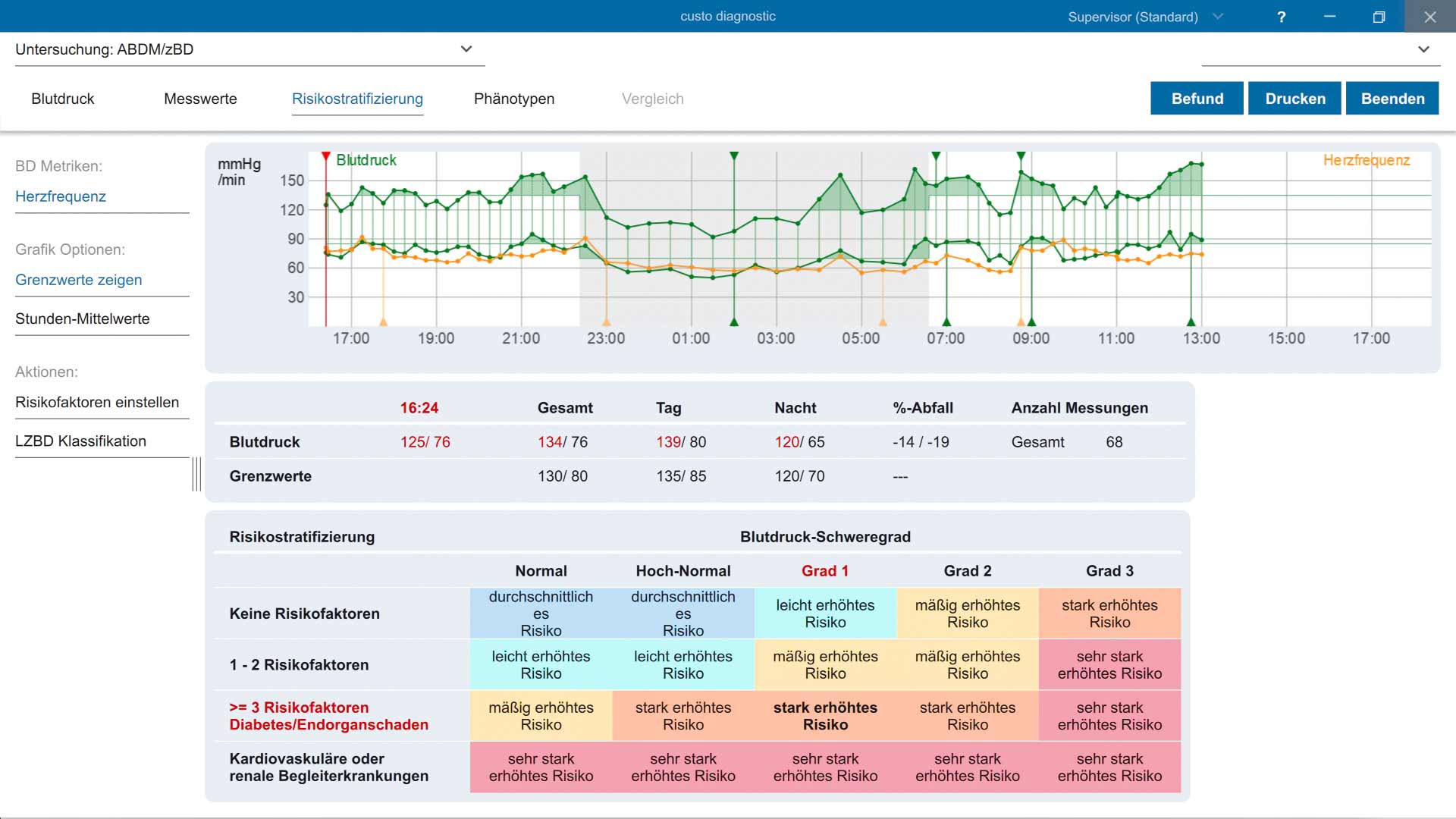1456x819 pixels.
Task: Click the red start marker triangle at 16:24
Action: point(325,156)
